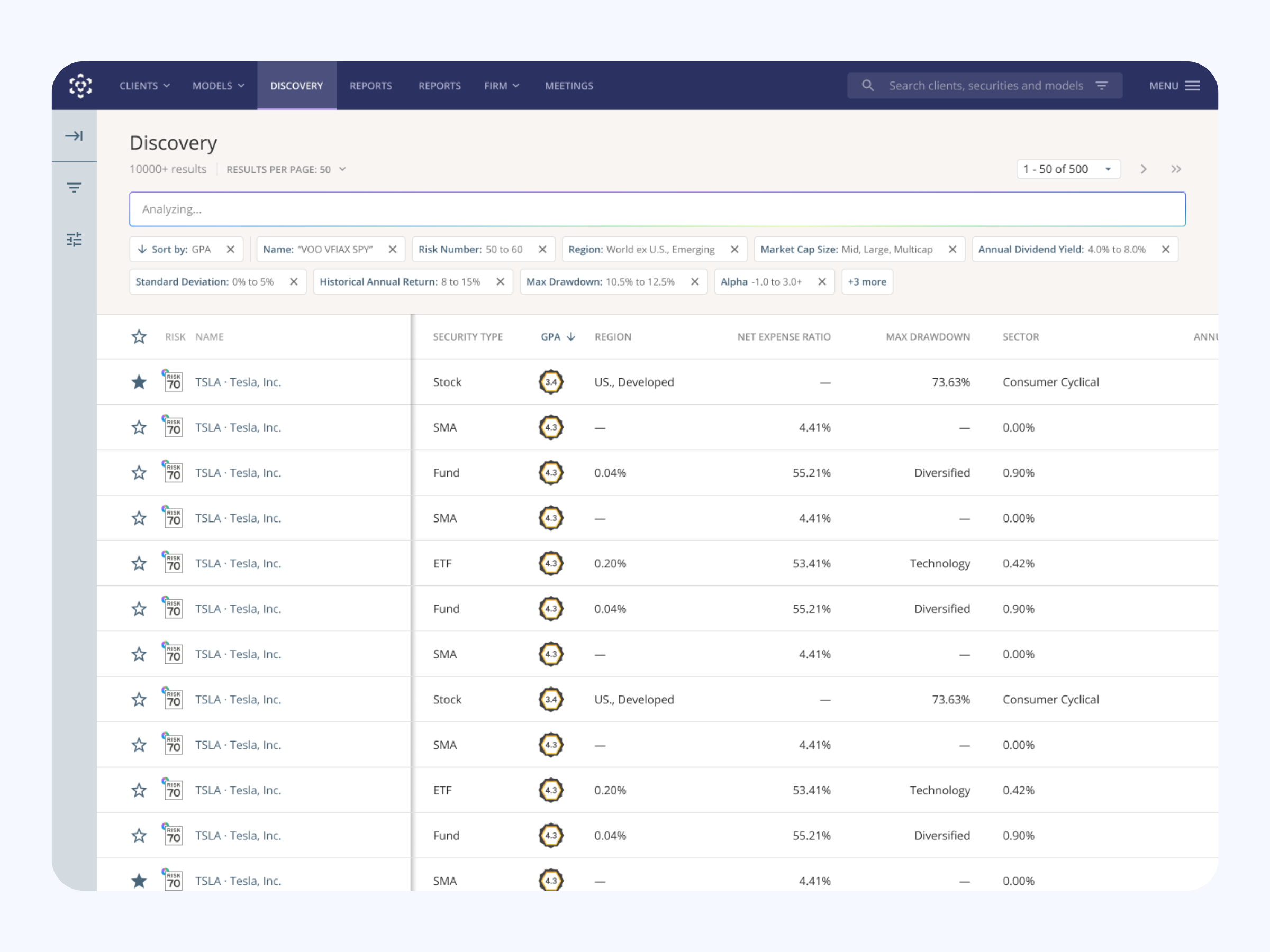
Task: Remove the Sort by GPA filter chip
Action: [x=230, y=250]
